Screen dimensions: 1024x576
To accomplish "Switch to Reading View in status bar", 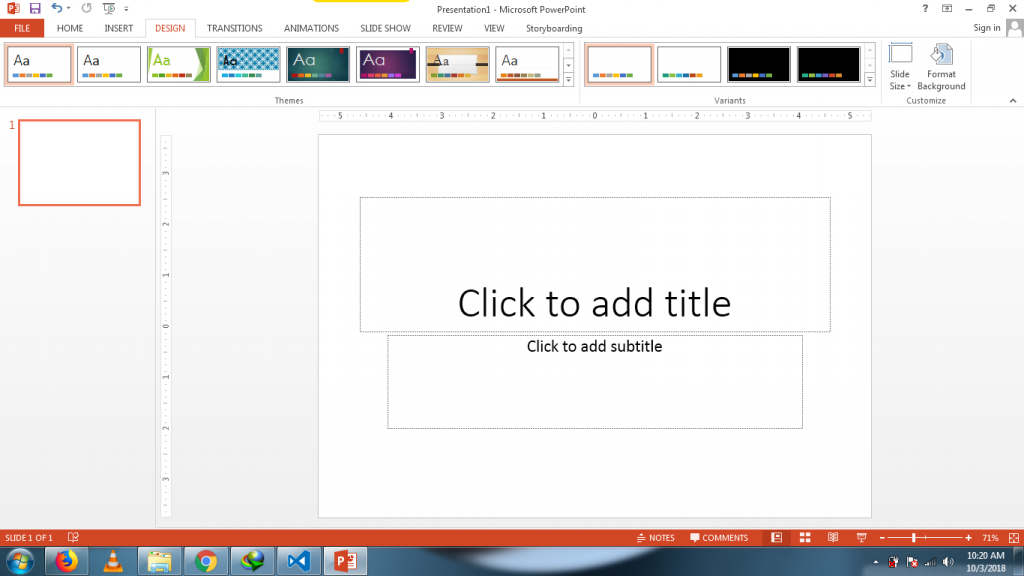I will (x=832, y=538).
